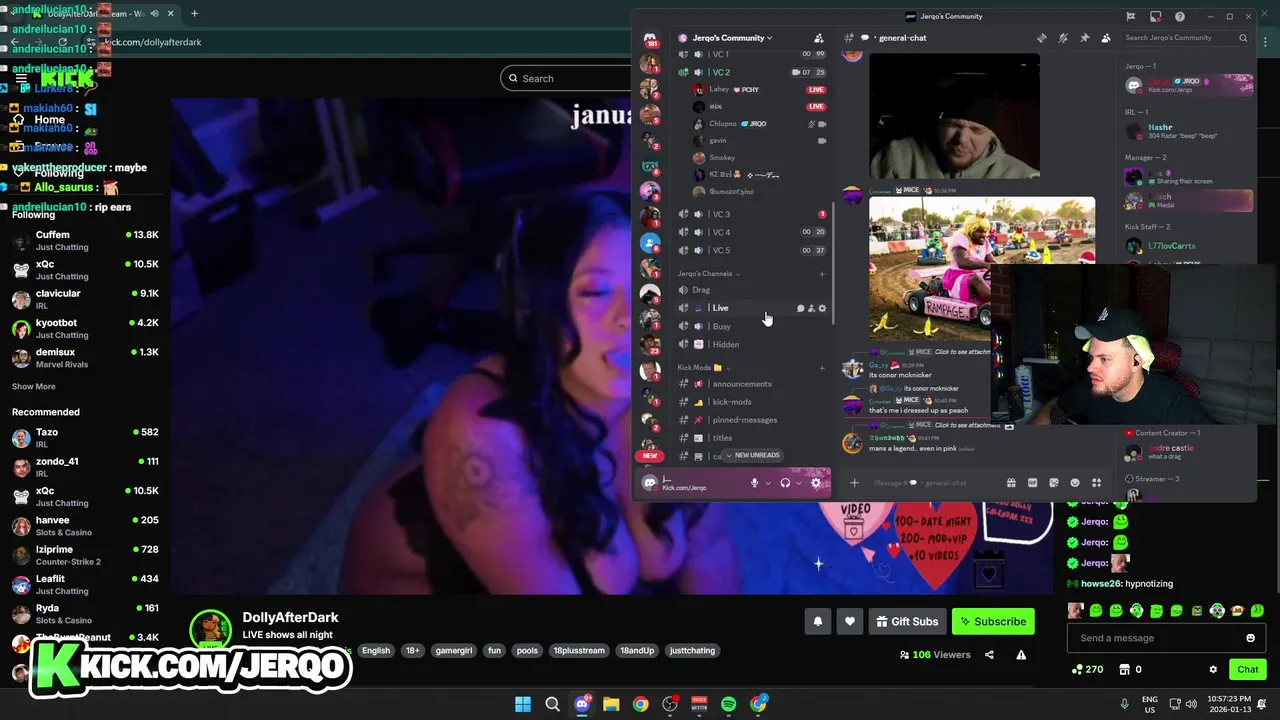Open Cuffem channel in Following list
1280x720 pixels.
[x=85, y=241]
